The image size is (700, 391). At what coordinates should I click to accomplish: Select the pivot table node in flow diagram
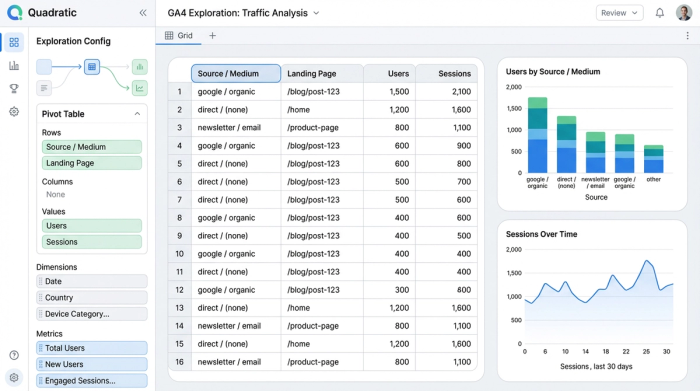[x=92, y=67]
